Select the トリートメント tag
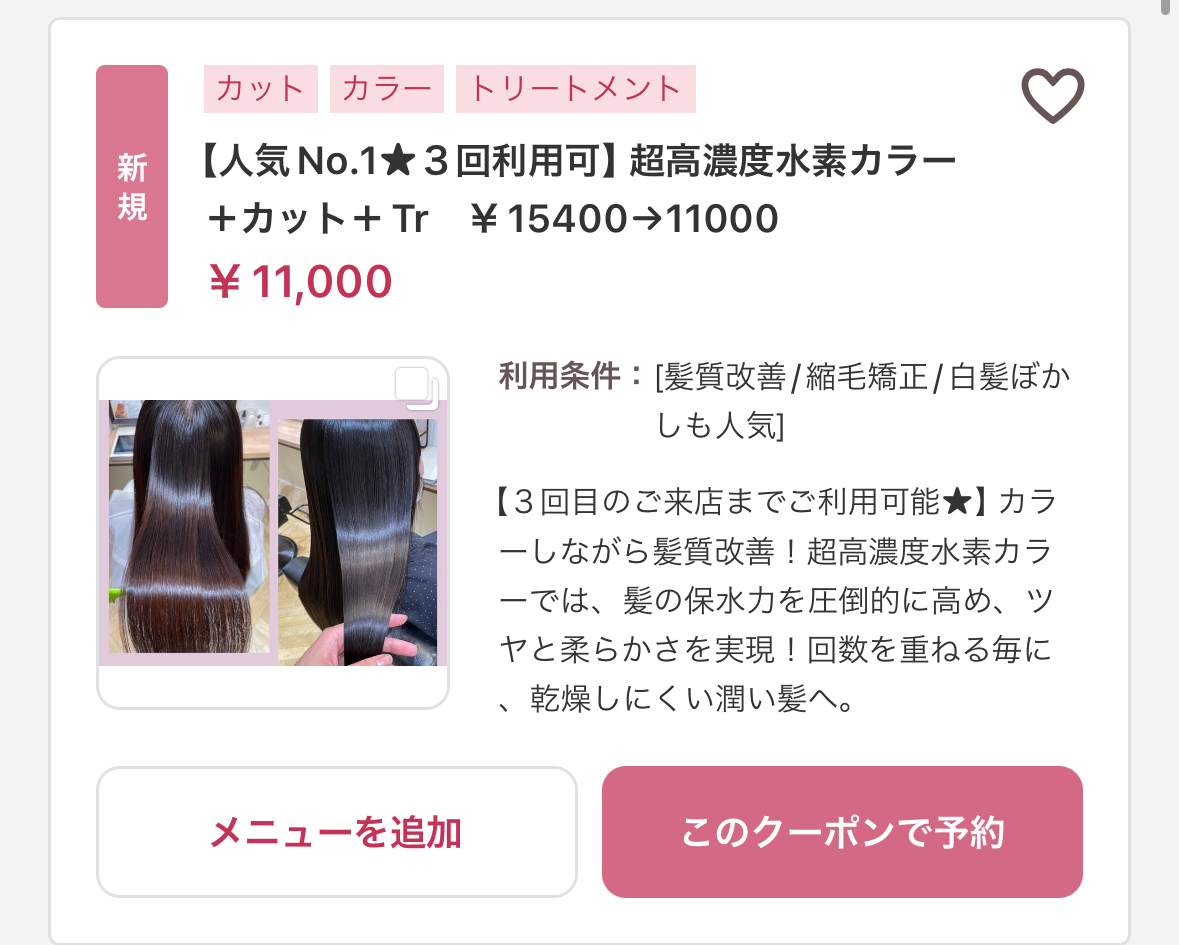 click(575, 89)
